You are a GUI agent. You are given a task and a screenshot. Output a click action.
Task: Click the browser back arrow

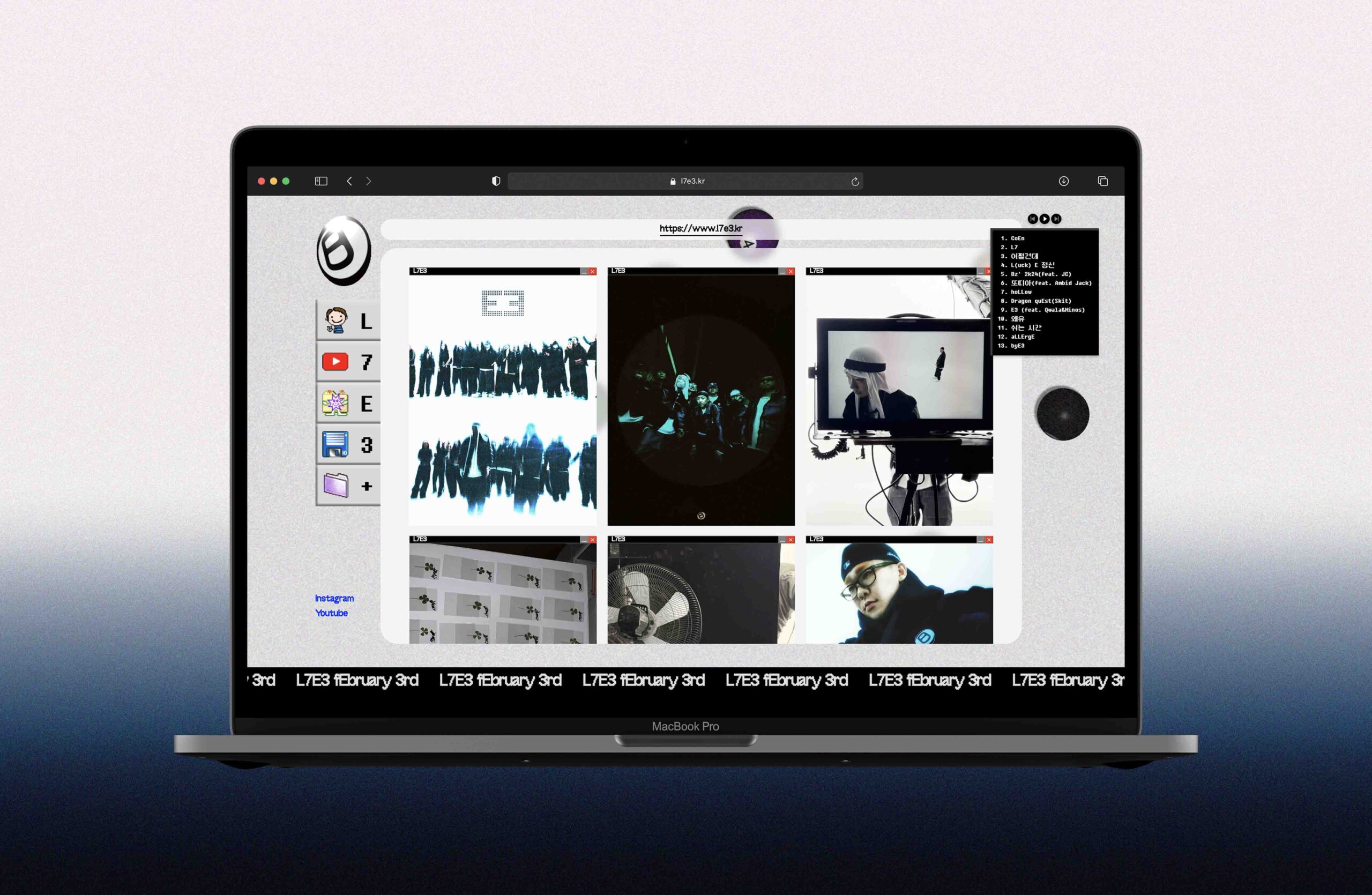[349, 181]
